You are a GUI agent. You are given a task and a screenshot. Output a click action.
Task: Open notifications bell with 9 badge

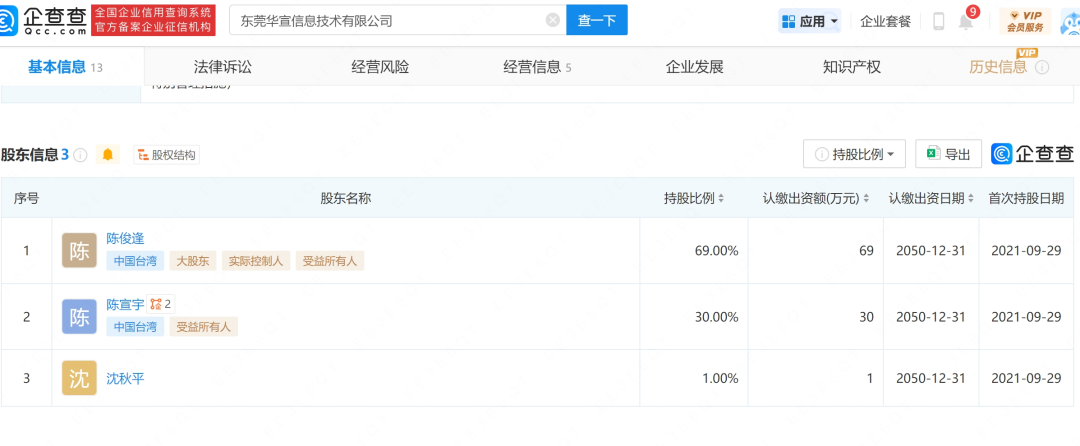[x=966, y=21]
